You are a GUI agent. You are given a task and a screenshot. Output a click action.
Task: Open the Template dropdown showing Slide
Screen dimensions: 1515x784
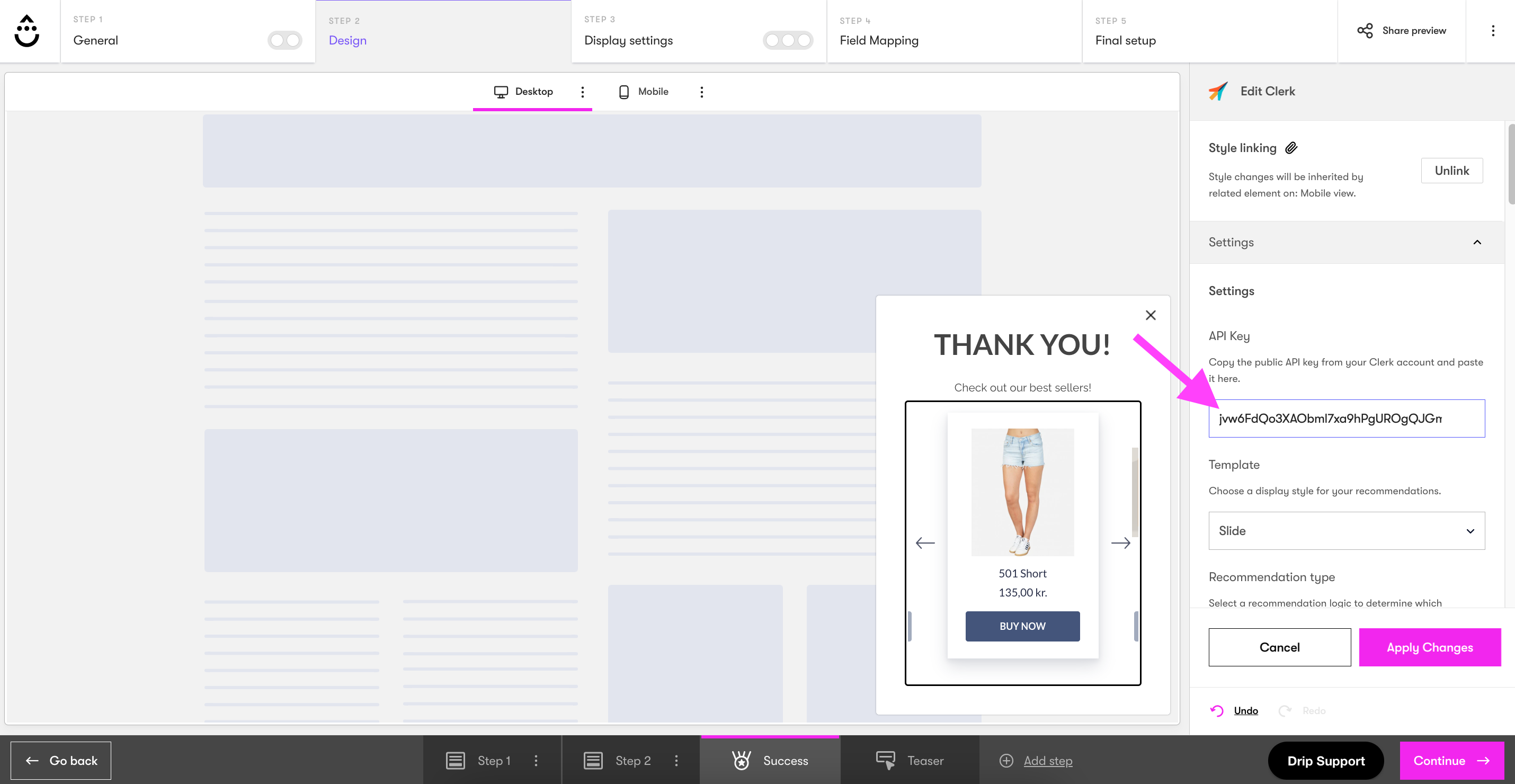tap(1346, 530)
